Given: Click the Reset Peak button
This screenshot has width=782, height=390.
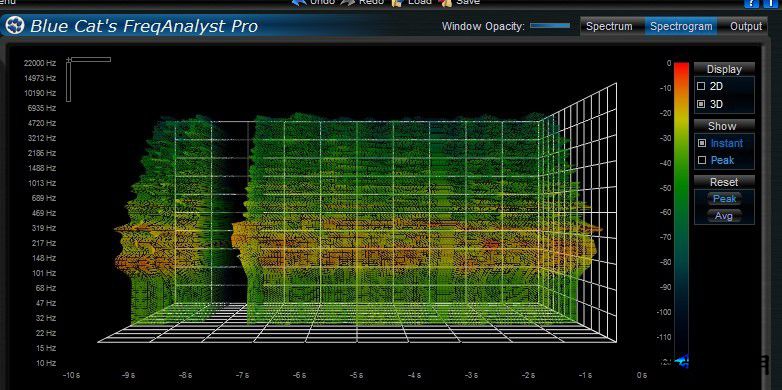Looking at the screenshot, I should [x=724, y=198].
